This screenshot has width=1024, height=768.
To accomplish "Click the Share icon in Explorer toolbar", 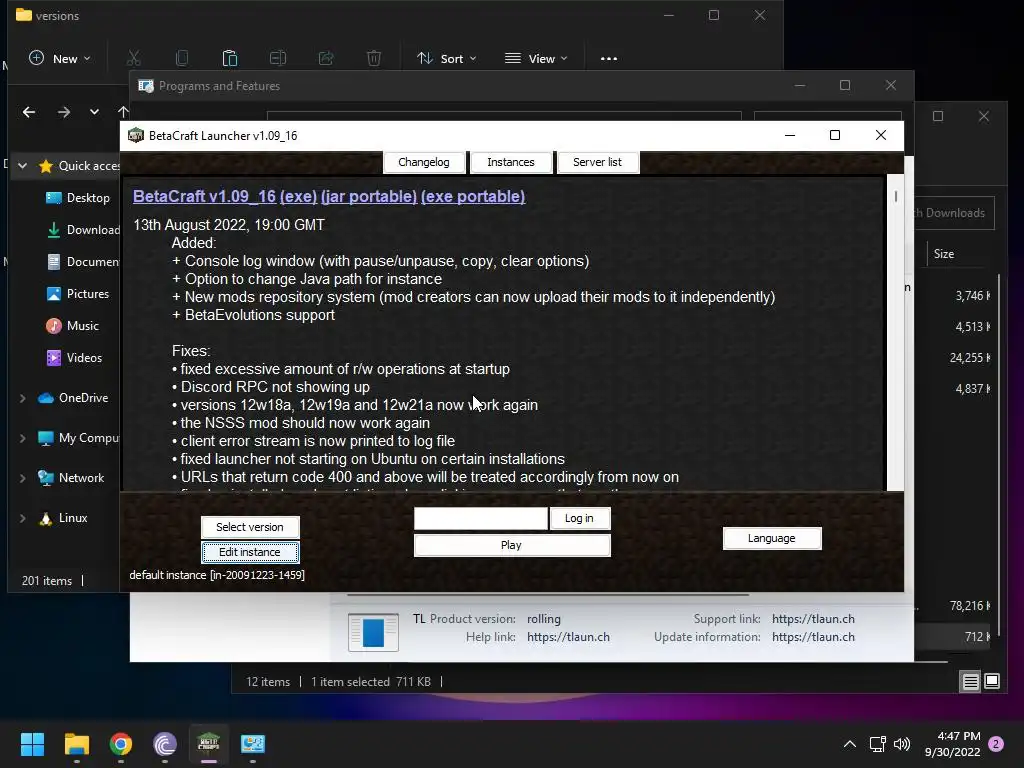I will [x=326, y=58].
